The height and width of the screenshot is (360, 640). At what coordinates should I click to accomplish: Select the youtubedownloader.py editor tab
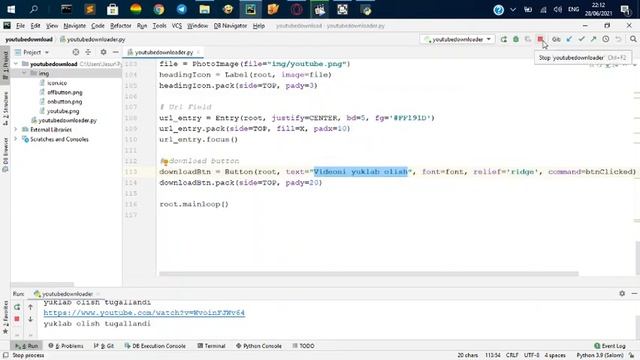coord(164,52)
